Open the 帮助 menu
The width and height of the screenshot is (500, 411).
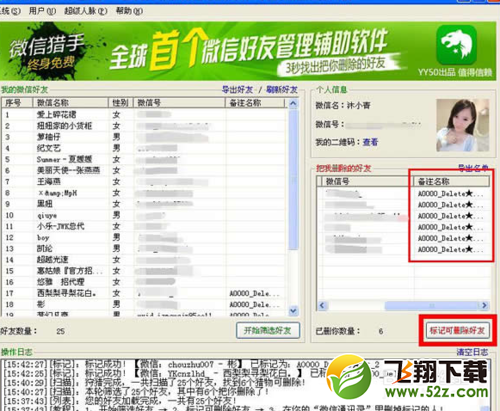point(129,11)
